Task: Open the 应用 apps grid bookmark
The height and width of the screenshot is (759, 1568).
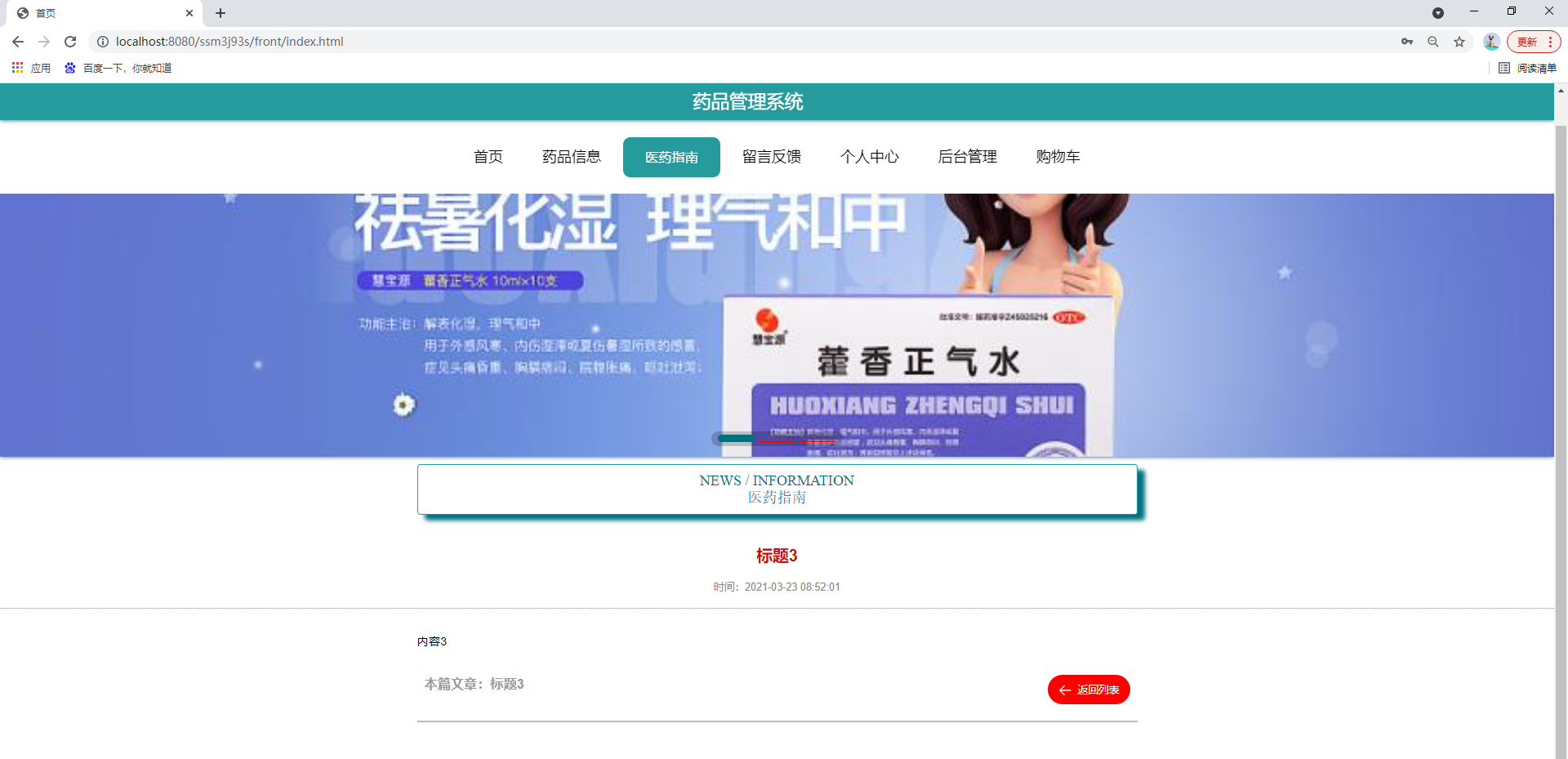Action: pyautogui.click(x=31, y=68)
